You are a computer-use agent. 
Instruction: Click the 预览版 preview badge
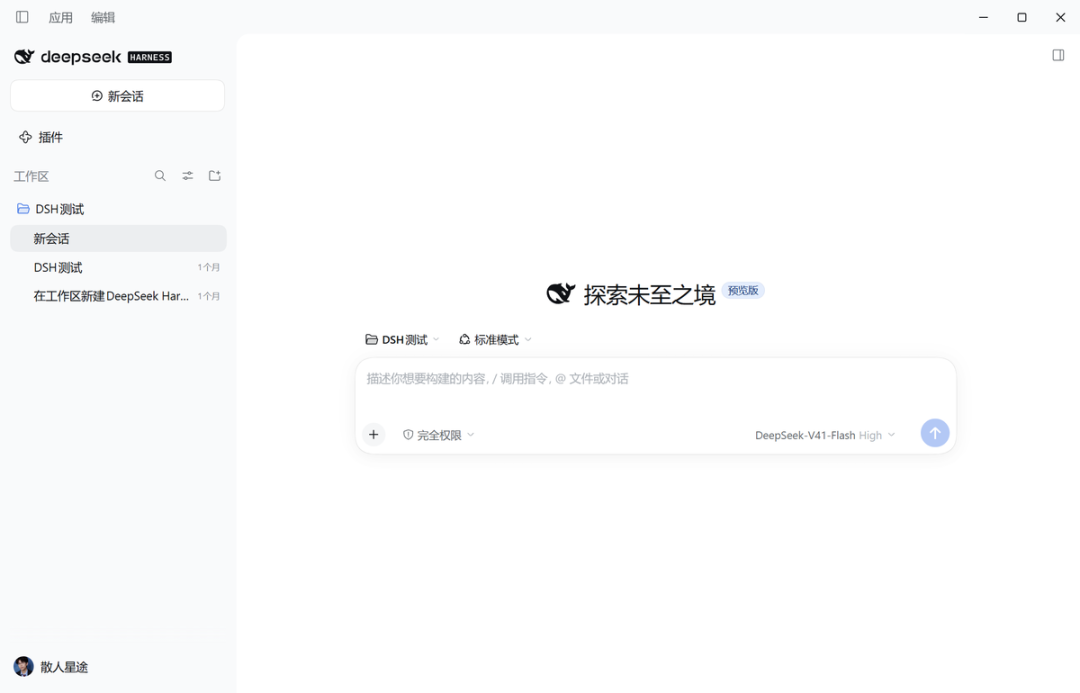pos(742,290)
